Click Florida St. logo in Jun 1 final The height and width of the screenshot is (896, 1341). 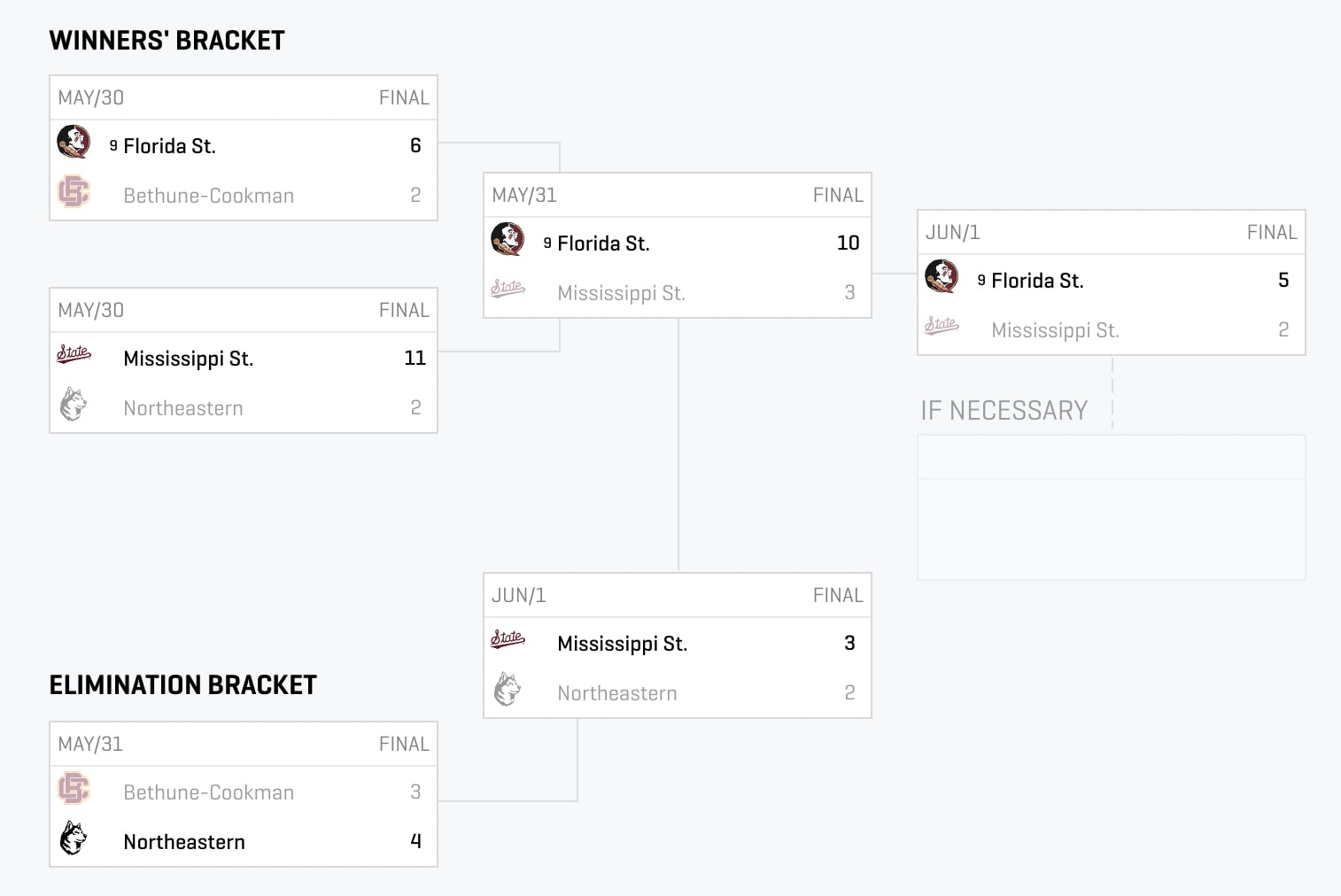[x=942, y=276]
